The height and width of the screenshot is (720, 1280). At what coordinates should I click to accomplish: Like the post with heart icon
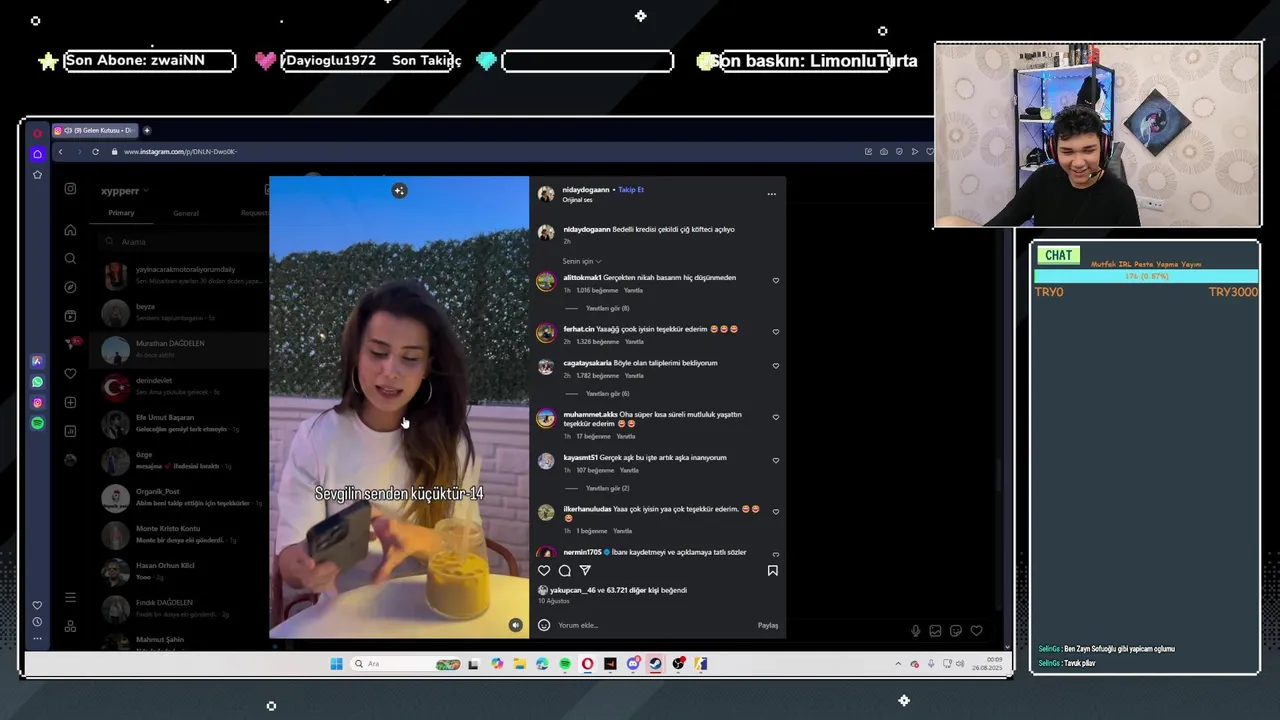point(544,570)
